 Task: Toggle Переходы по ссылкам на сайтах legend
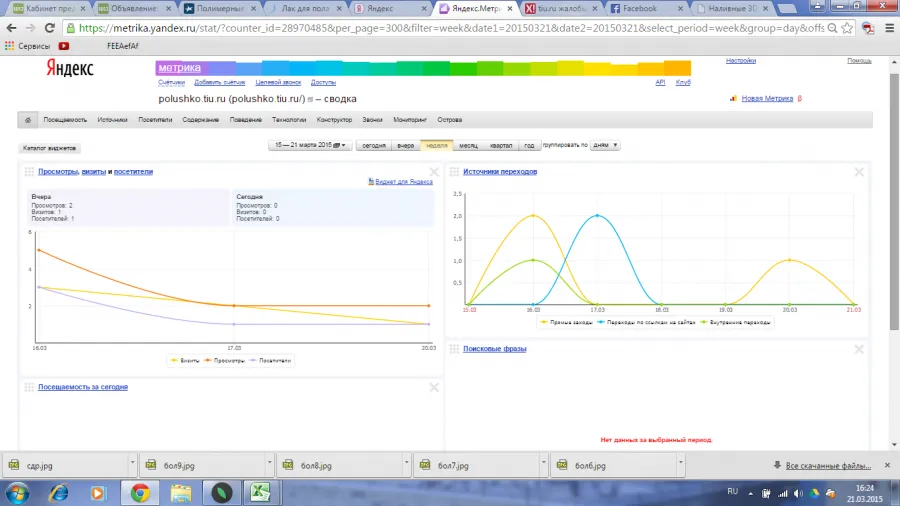[x=646, y=322]
